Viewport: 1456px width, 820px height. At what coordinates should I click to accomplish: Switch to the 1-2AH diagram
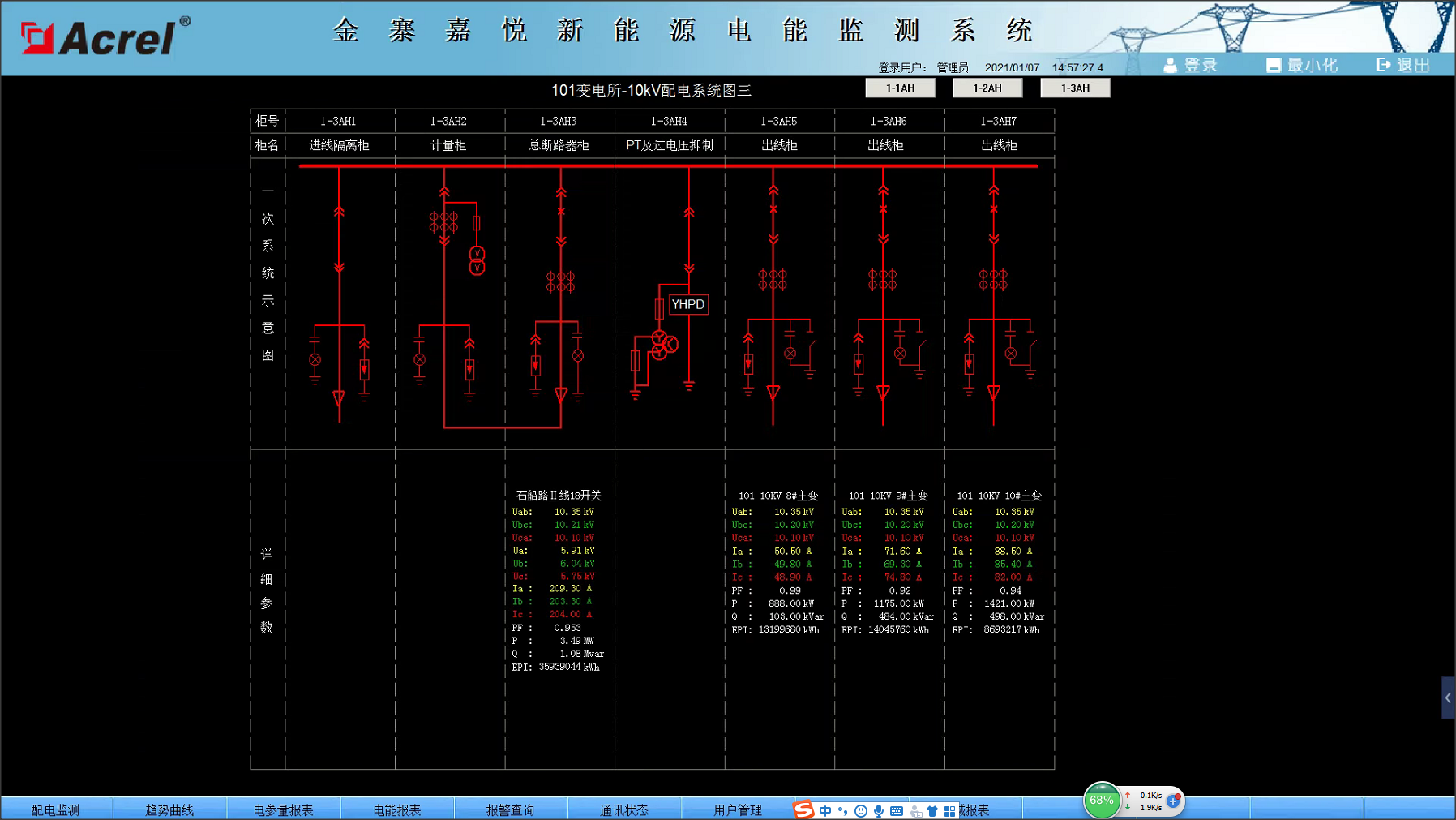pyautogui.click(x=987, y=88)
